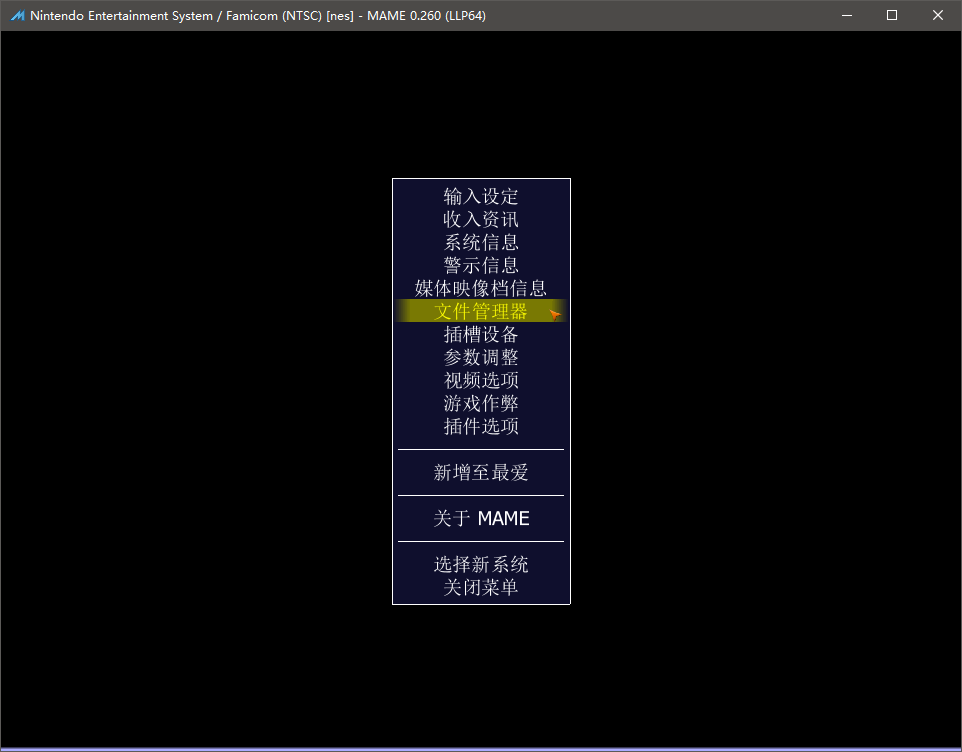Choose the 警示信息 entry
Screen dimensions: 962x752
pyautogui.click(x=481, y=265)
